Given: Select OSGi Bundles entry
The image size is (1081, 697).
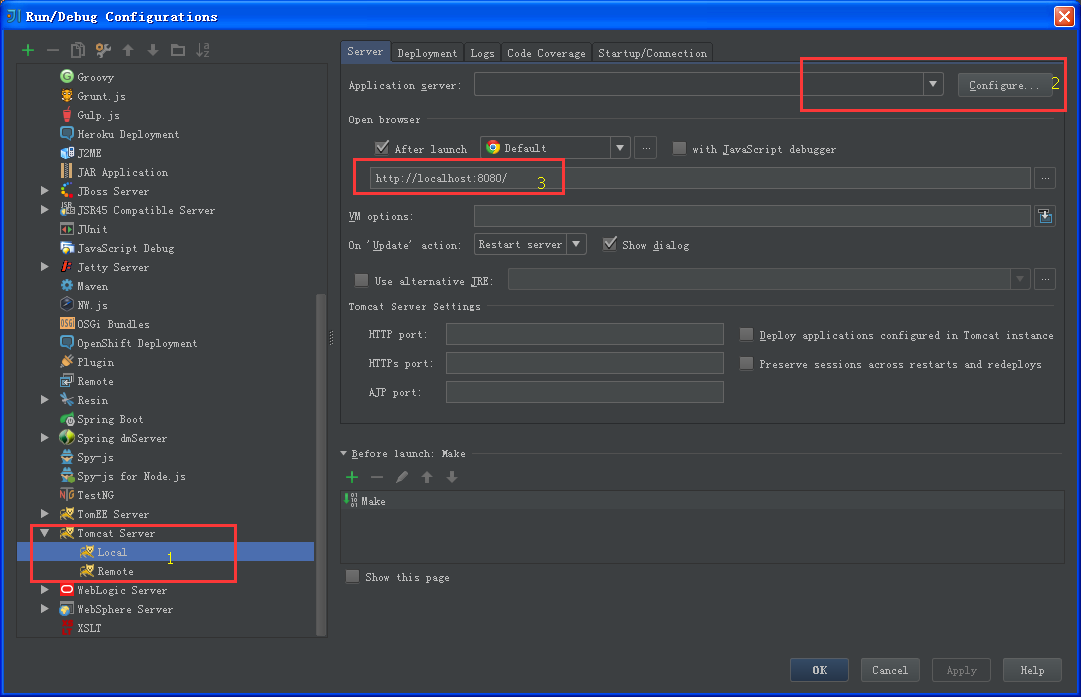Looking at the screenshot, I should point(113,324).
